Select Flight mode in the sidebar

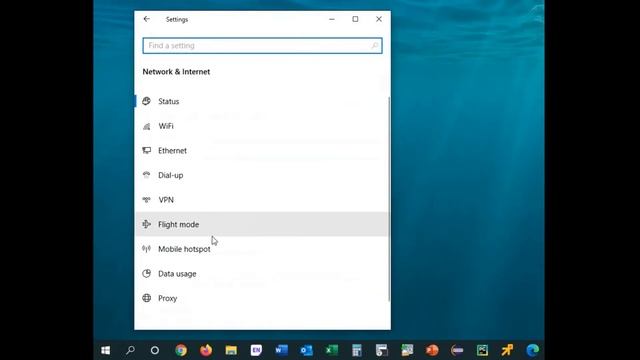point(262,224)
